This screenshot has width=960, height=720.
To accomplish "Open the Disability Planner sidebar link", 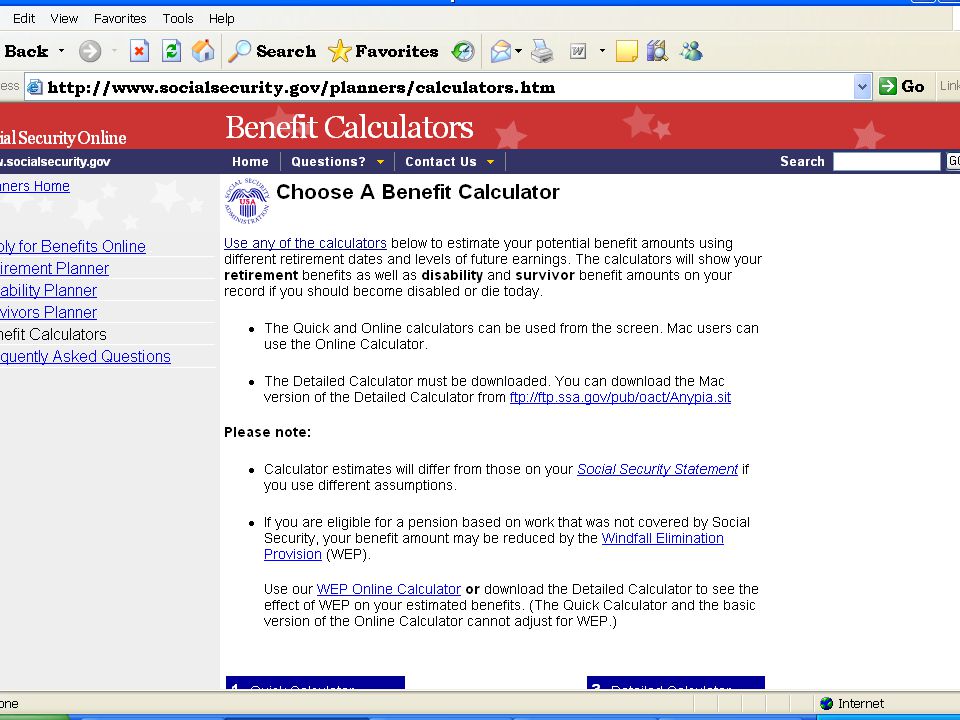I will click(48, 290).
